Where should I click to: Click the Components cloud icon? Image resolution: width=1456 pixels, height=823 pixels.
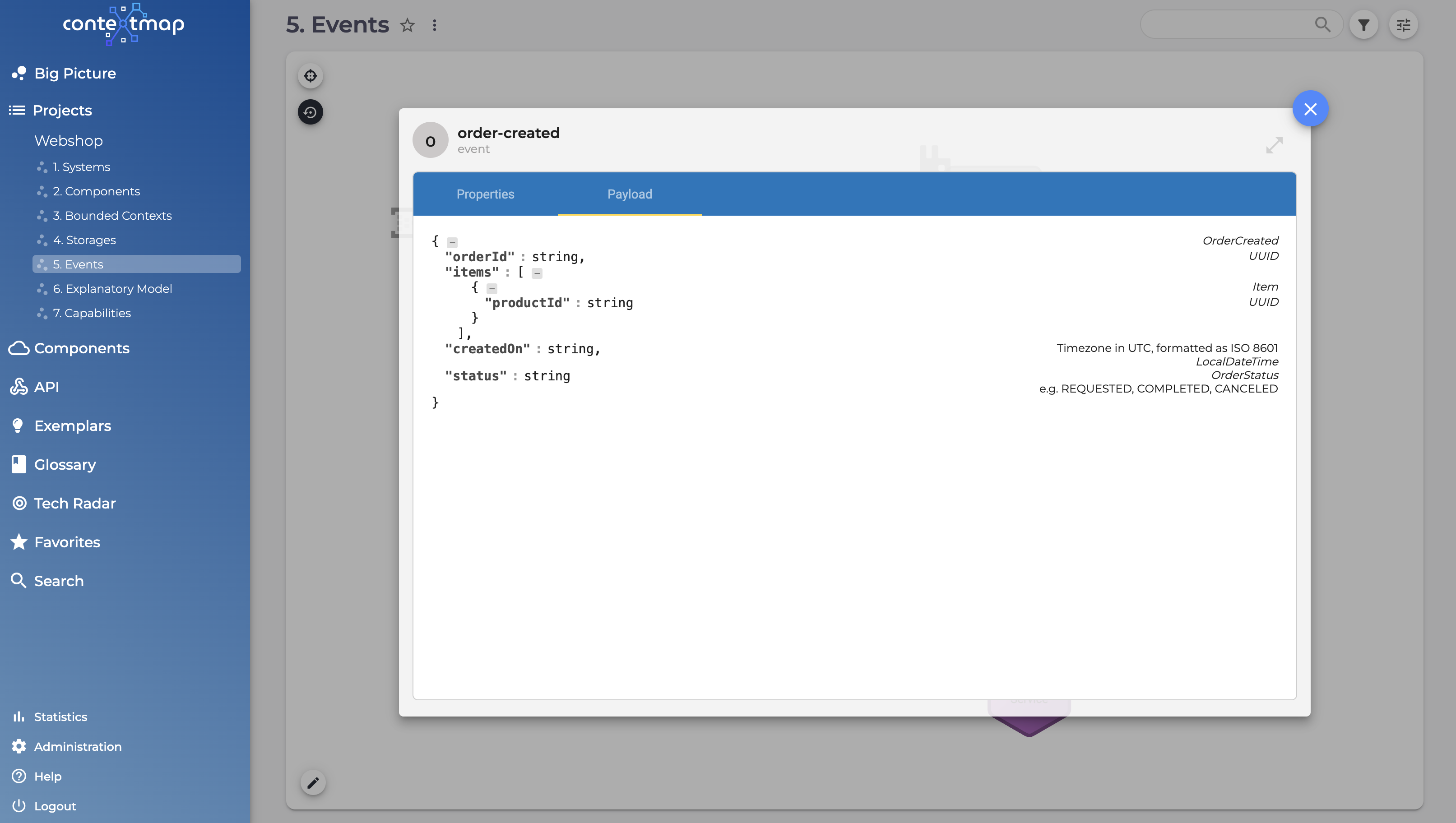(x=19, y=348)
